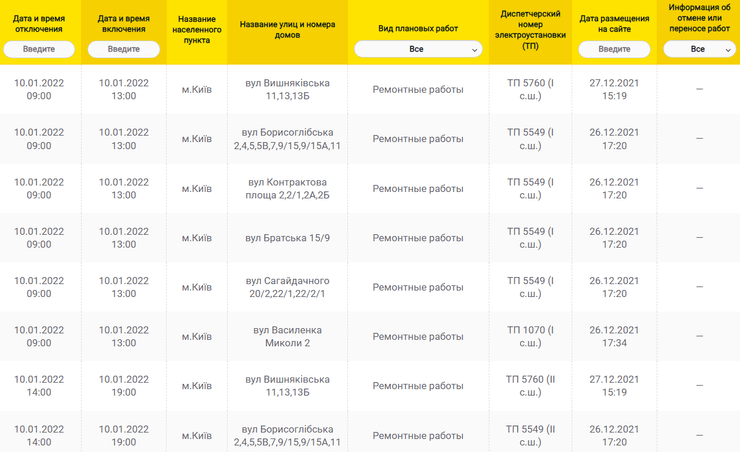Screen dimensions: 740x452
Task: Select the 'вул Братська 15/9' address cell
Action: tap(287, 238)
